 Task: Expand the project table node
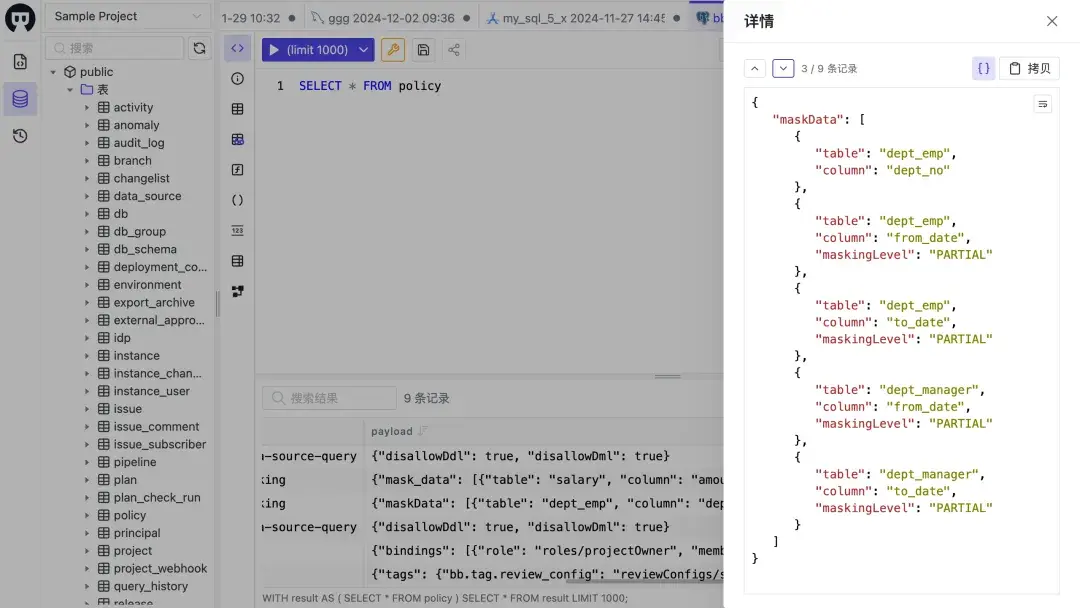tap(87, 551)
